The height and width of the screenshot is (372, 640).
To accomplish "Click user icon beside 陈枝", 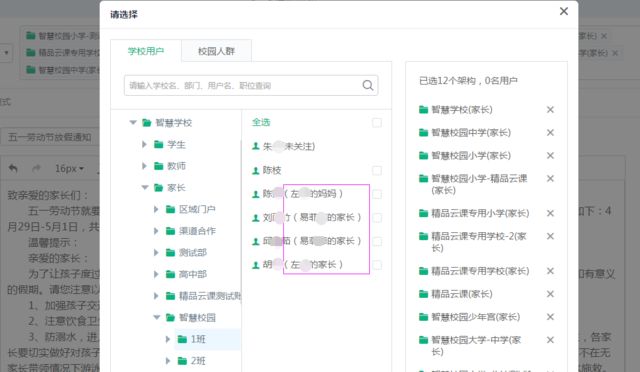I will click(256, 170).
